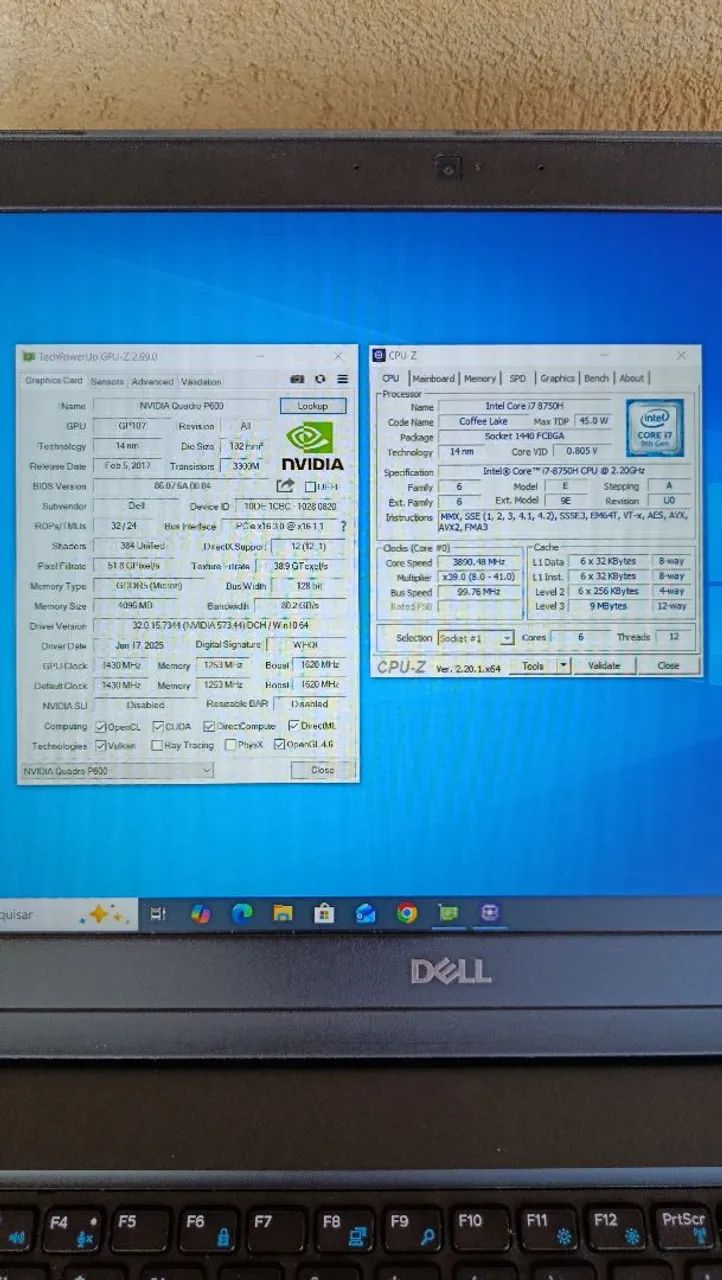Click the Max TDP value 45.0 W
722x1280 pixels.
point(594,422)
